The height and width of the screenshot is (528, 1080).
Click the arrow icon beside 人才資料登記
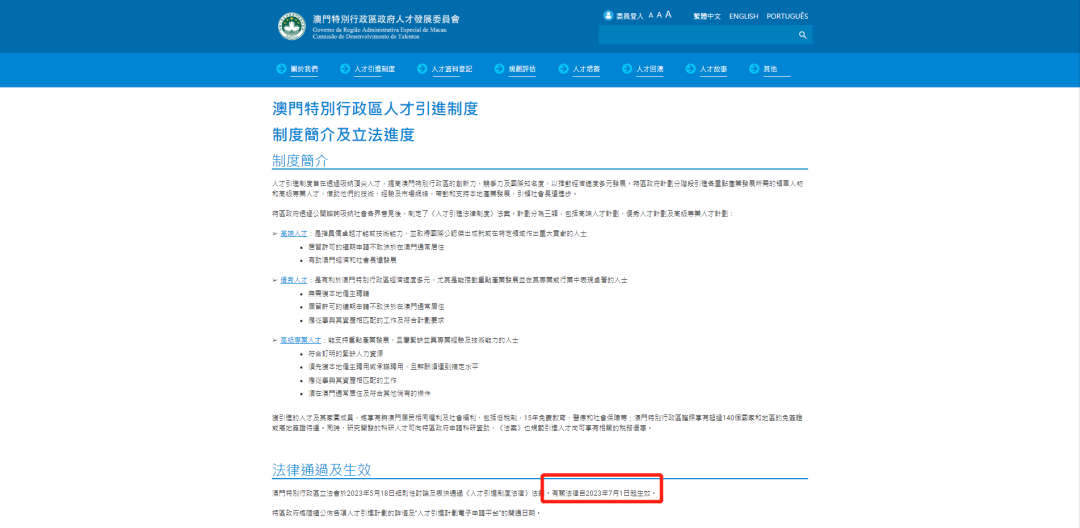[422, 69]
